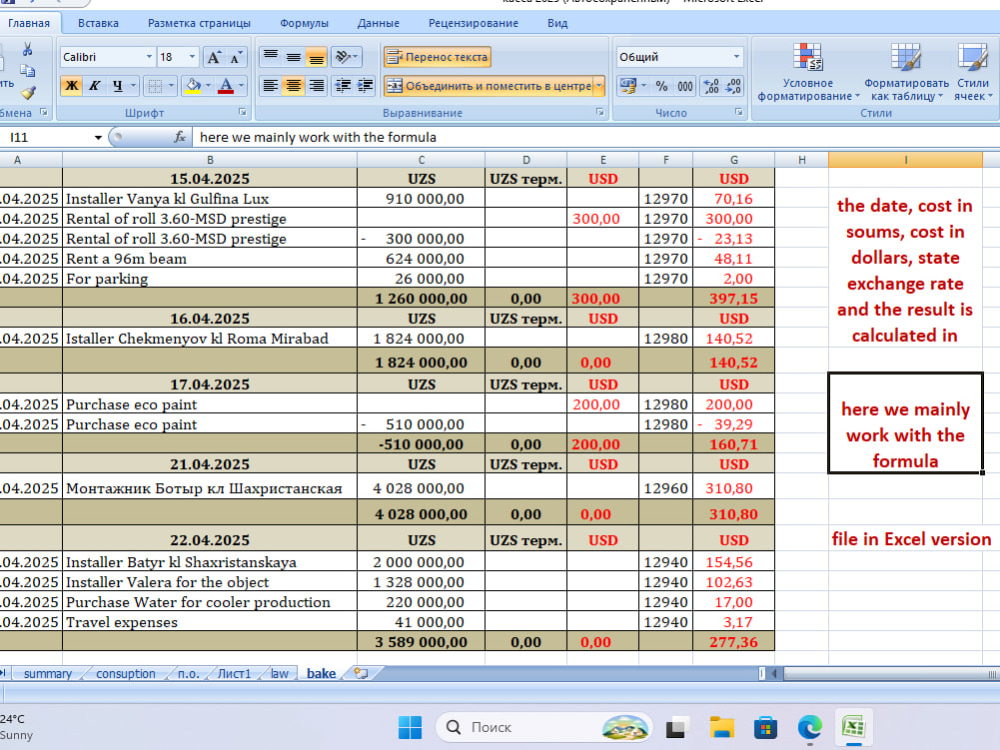Apply percent style format
The image size is (1000, 750).
(x=662, y=85)
